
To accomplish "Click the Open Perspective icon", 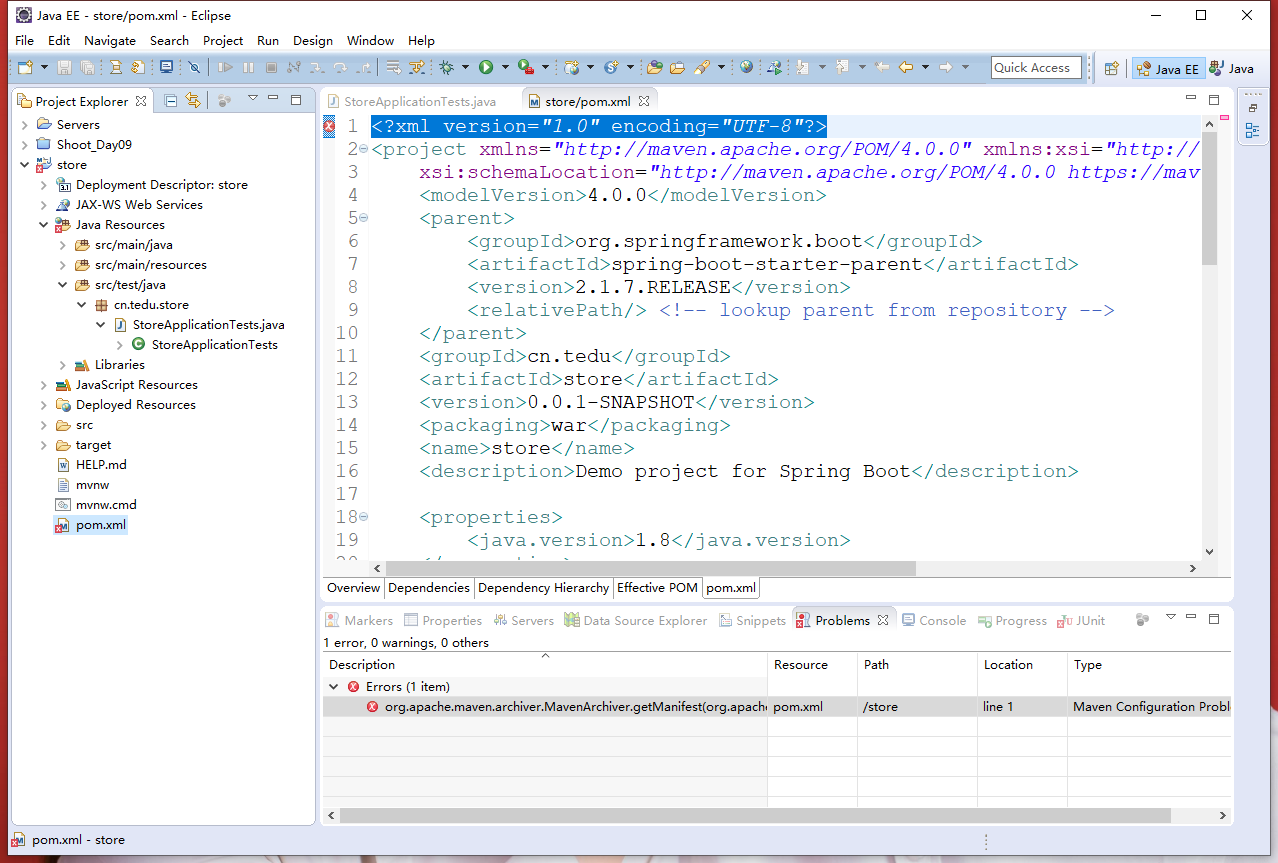I will 1111,68.
